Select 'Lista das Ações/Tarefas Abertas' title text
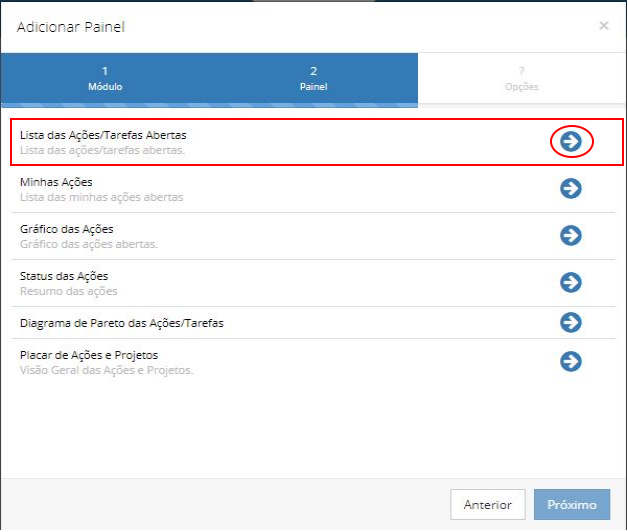 tap(103, 135)
